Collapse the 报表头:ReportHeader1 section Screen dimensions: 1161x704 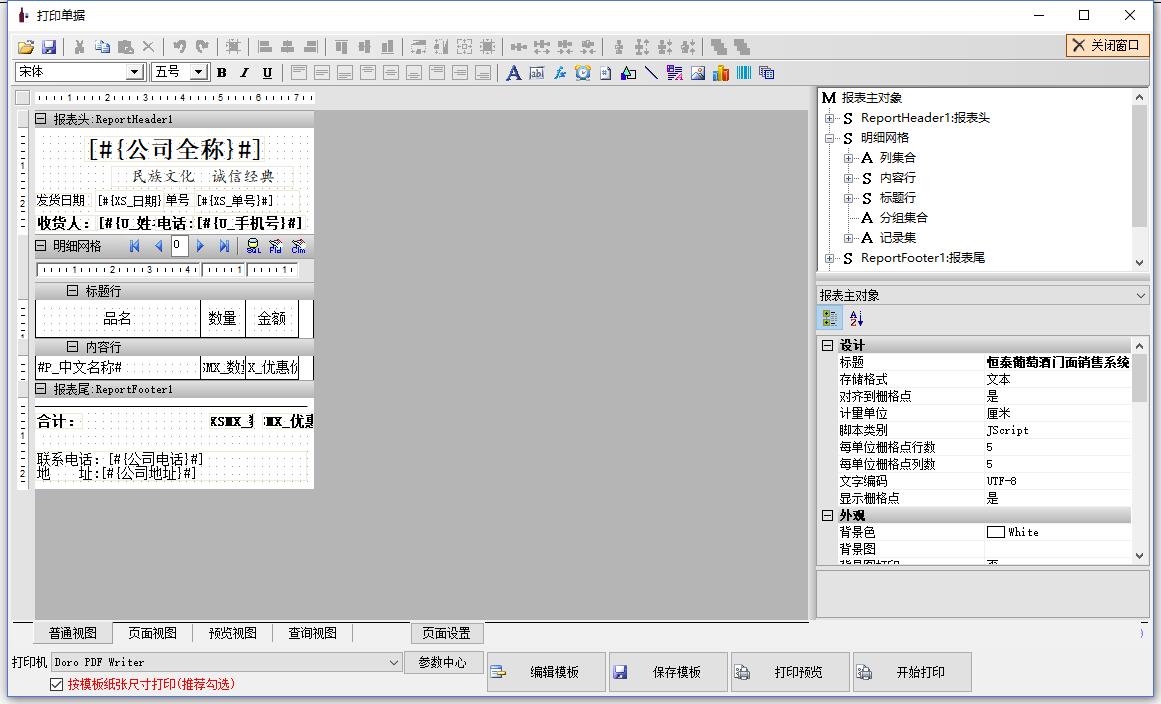coord(41,118)
